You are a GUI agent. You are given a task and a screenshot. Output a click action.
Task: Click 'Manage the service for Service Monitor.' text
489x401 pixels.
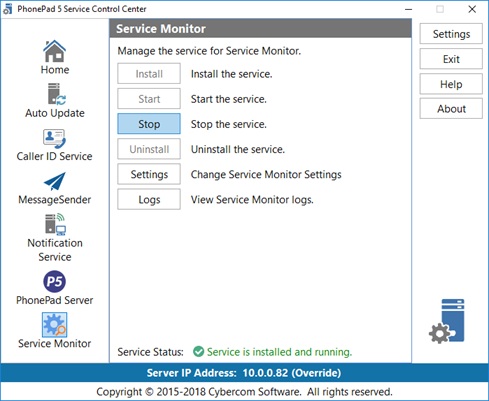pyautogui.click(x=209, y=51)
